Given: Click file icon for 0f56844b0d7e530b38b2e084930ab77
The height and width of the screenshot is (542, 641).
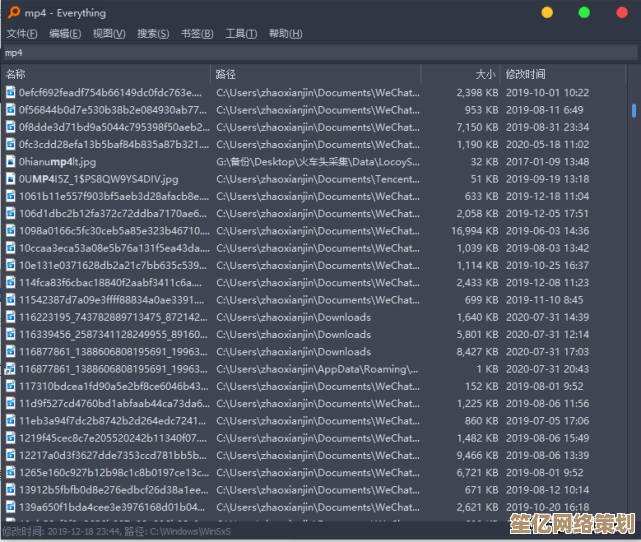Looking at the screenshot, I should 11,110.
